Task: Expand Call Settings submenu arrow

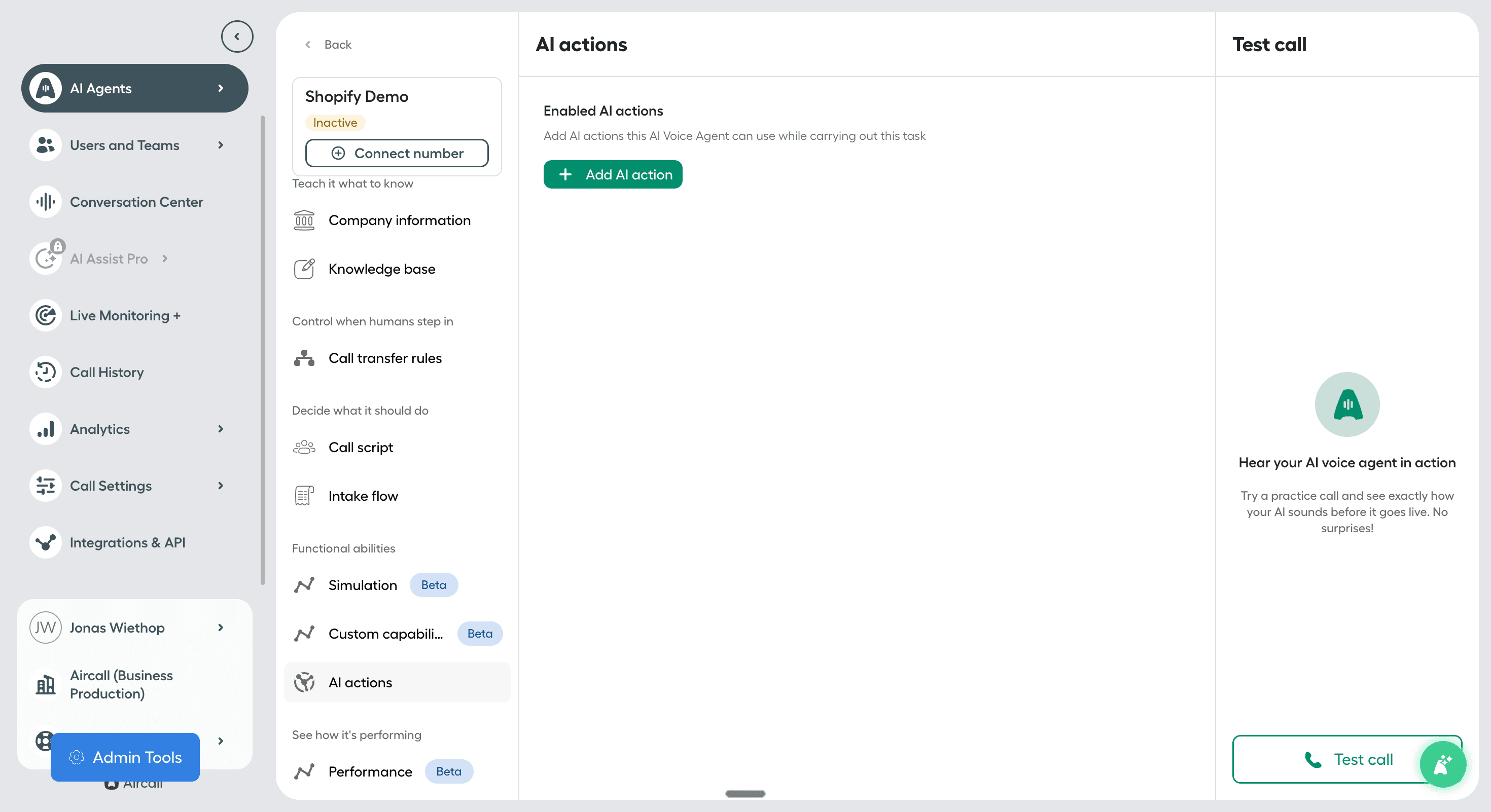Action: [x=221, y=485]
